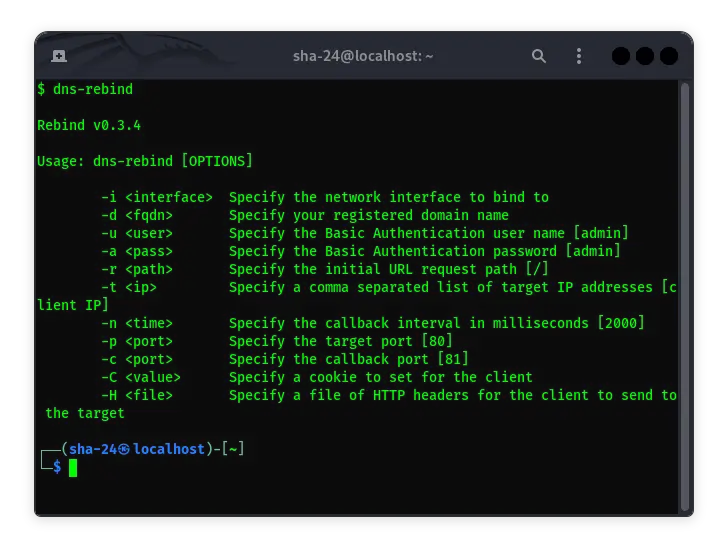Image resolution: width=728 pixels, height=554 pixels.
Task: Place cursor at the green prompt block
Action: [73, 467]
